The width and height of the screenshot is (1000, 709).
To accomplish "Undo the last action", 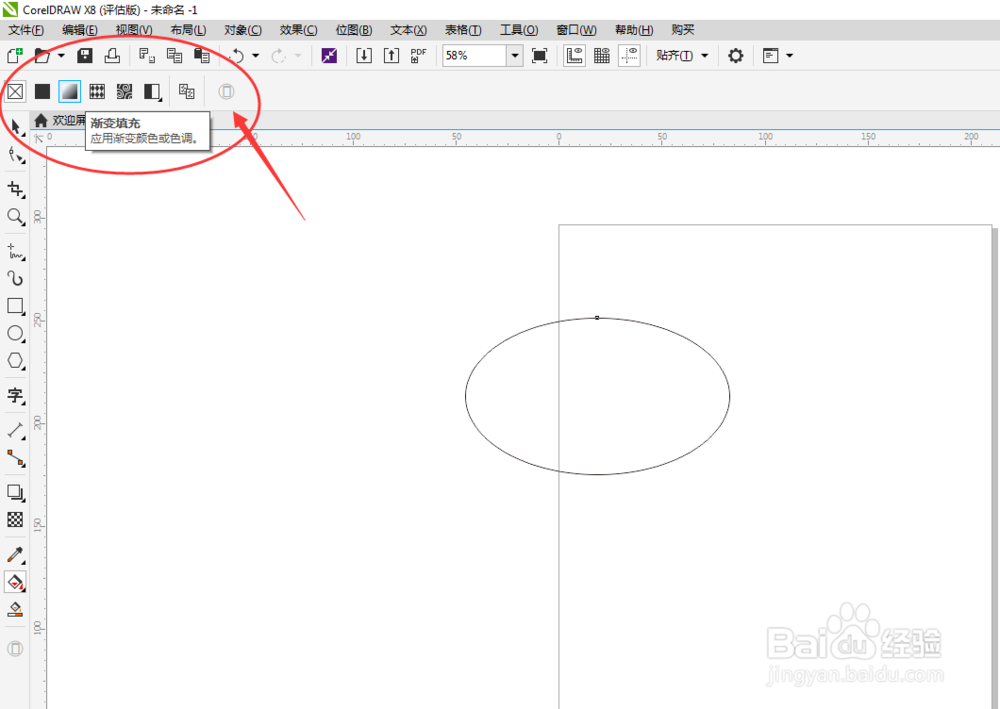I will 237,55.
